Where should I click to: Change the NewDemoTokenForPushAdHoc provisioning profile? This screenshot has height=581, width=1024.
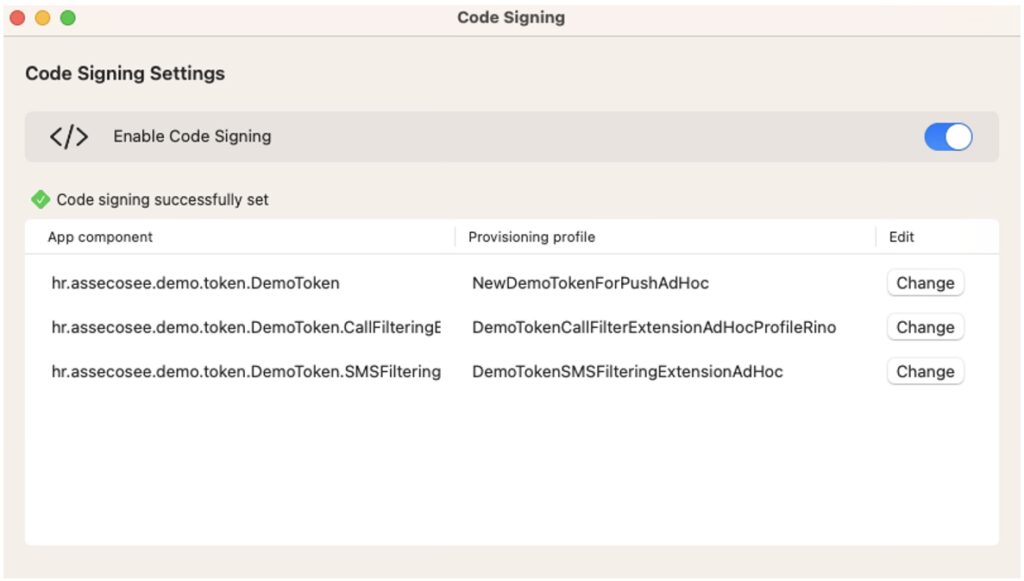click(x=925, y=283)
